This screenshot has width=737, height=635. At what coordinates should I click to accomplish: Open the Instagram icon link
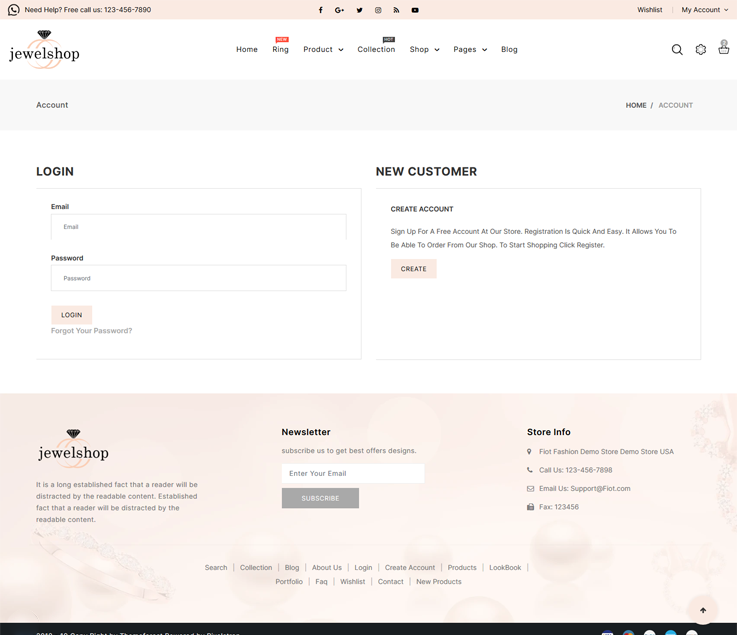coord(378,10)
